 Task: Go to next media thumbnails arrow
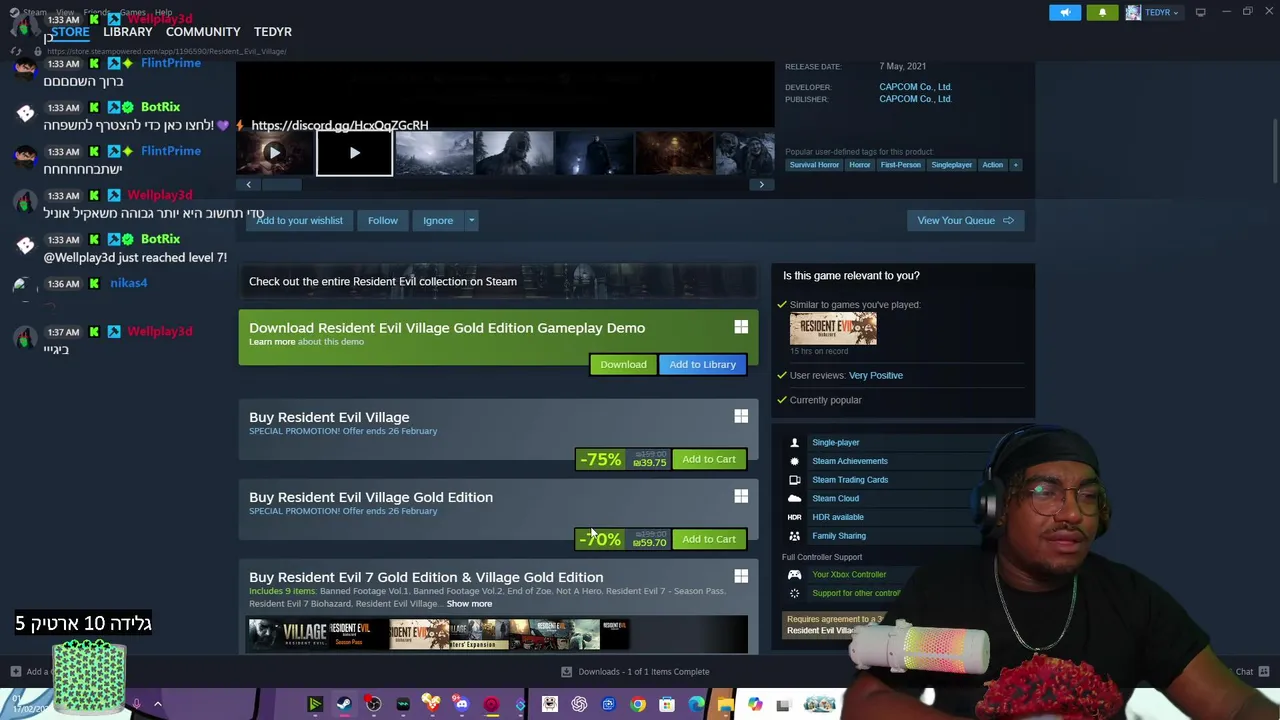point(761,185)
